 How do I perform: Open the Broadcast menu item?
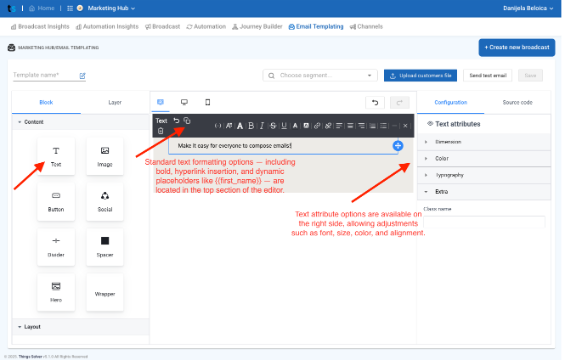tap(162, 27)
